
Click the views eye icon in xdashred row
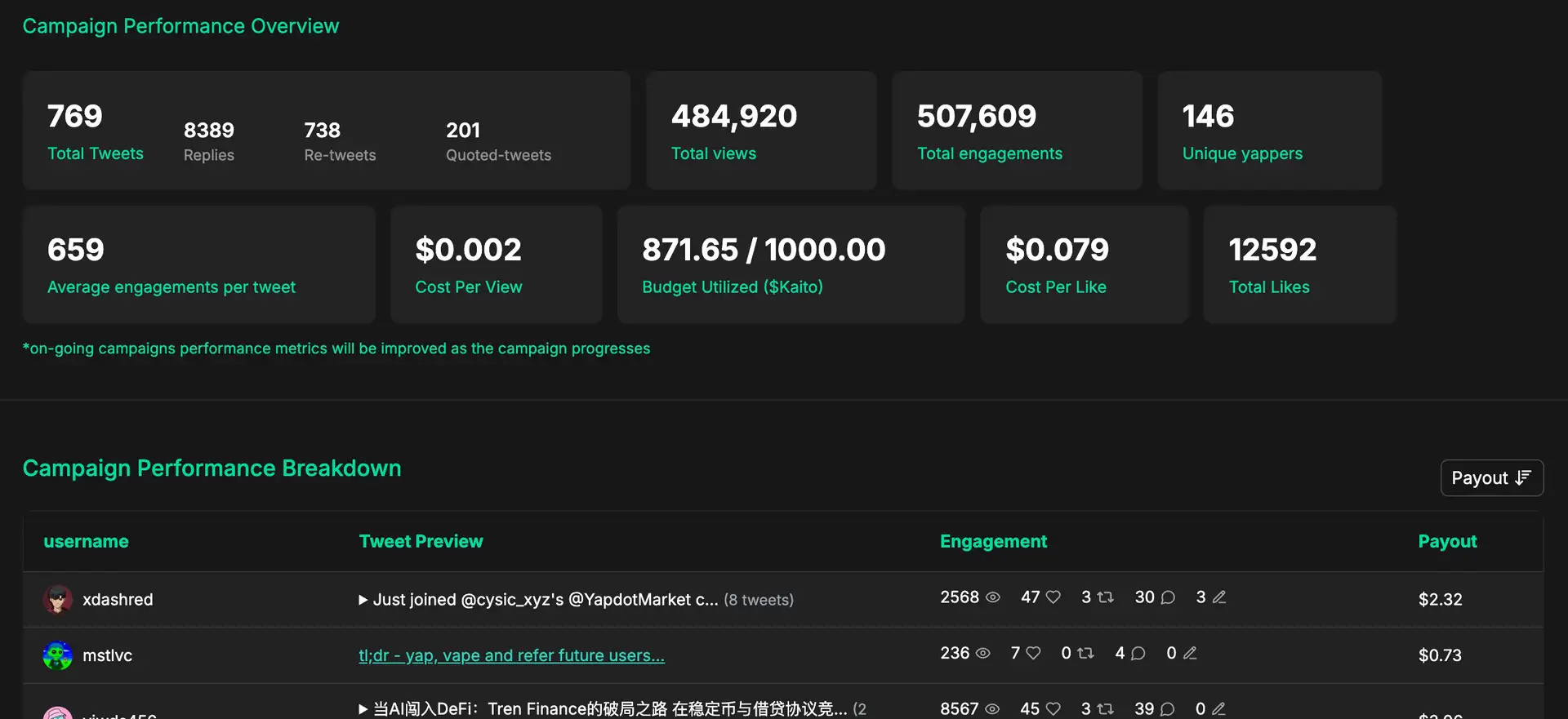coord(992,597)
